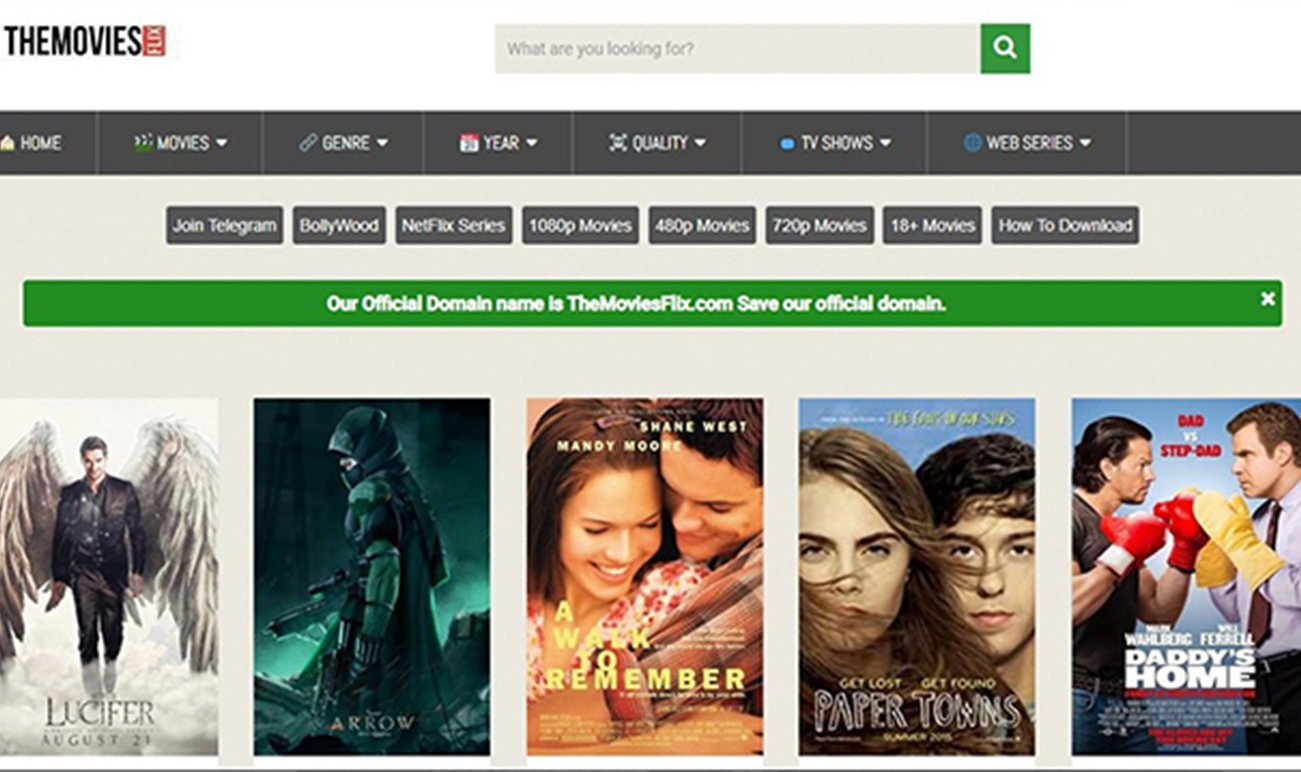Expand the Quality dropdown arrow
Viewport: 1301px width, 772px height.
[x=700, y=143]
